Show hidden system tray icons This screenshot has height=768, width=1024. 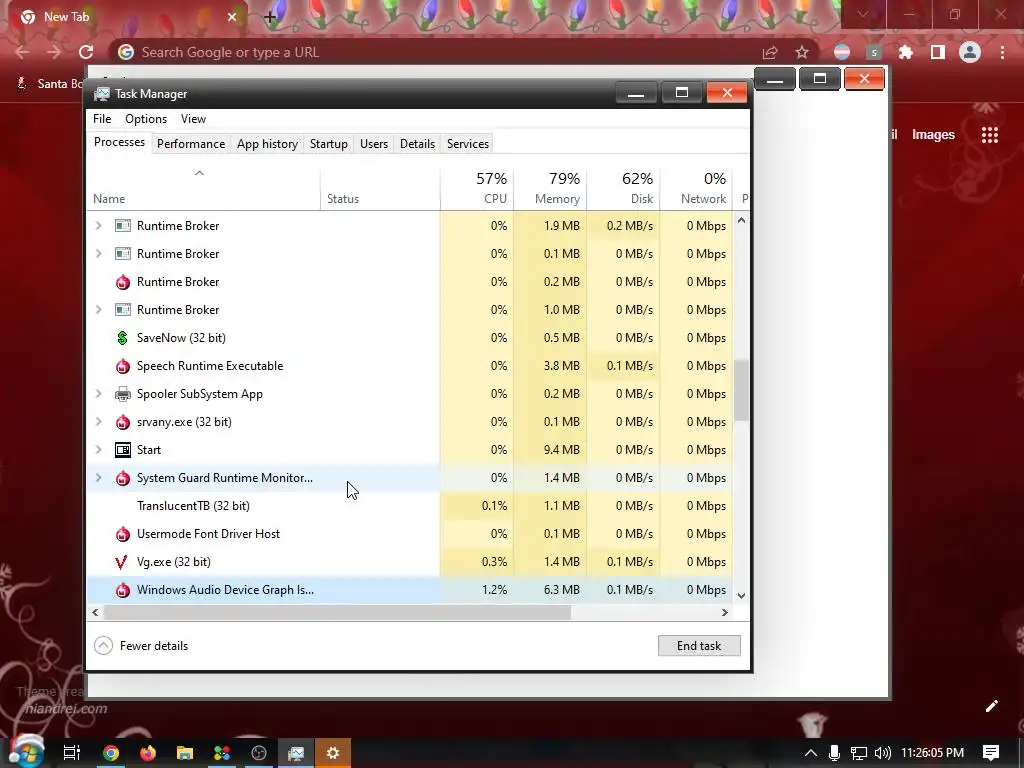pyautogui.click(x=810, y=753)
